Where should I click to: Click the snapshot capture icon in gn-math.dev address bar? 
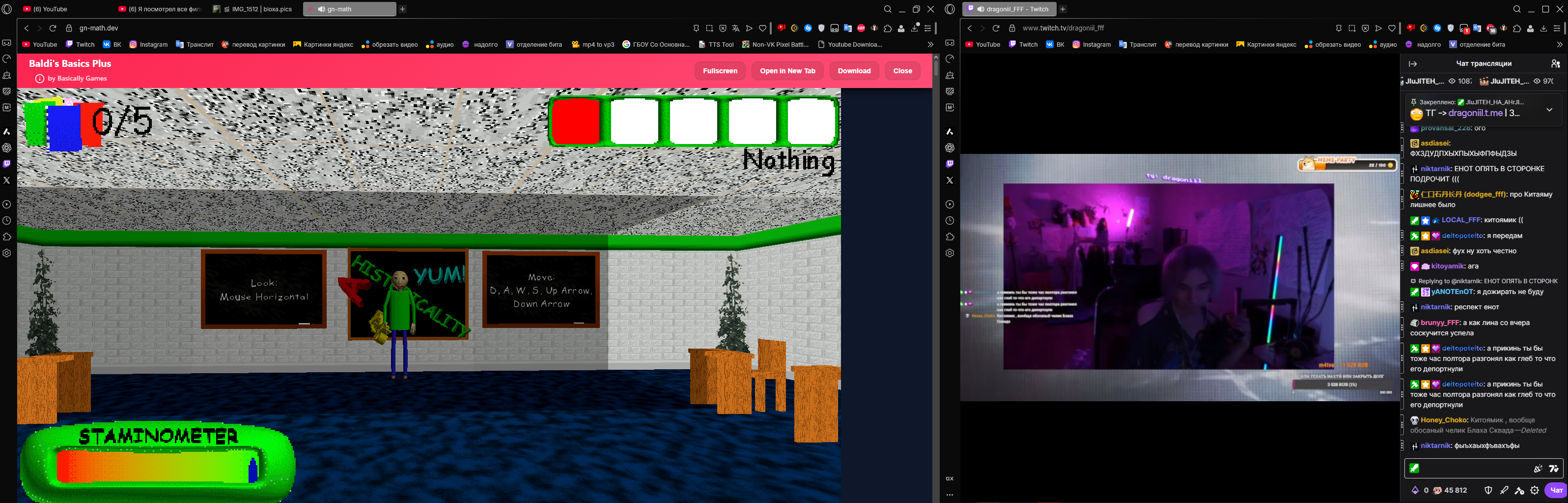(x=709, y=28)
